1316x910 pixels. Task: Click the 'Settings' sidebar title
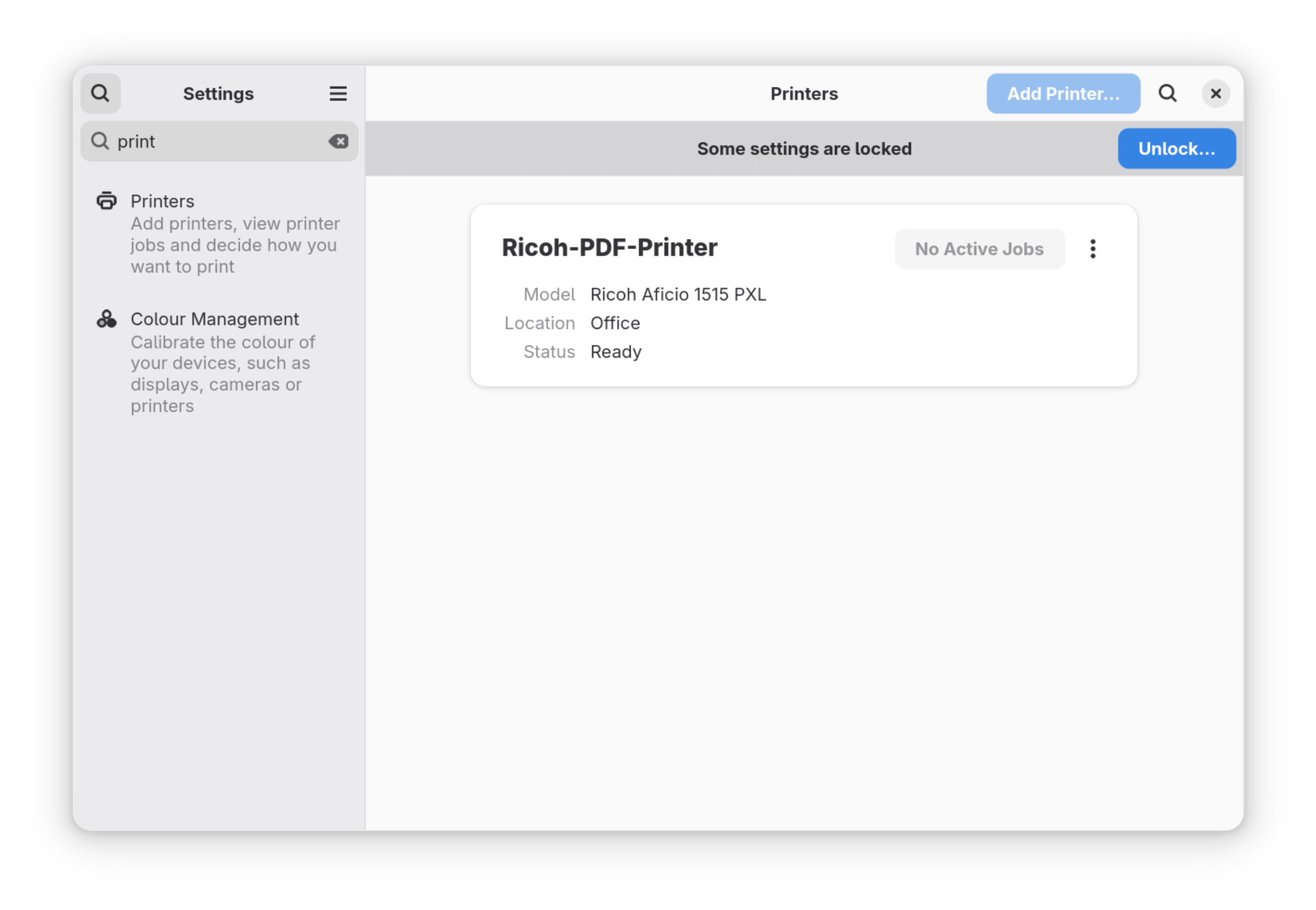(218, 93)
